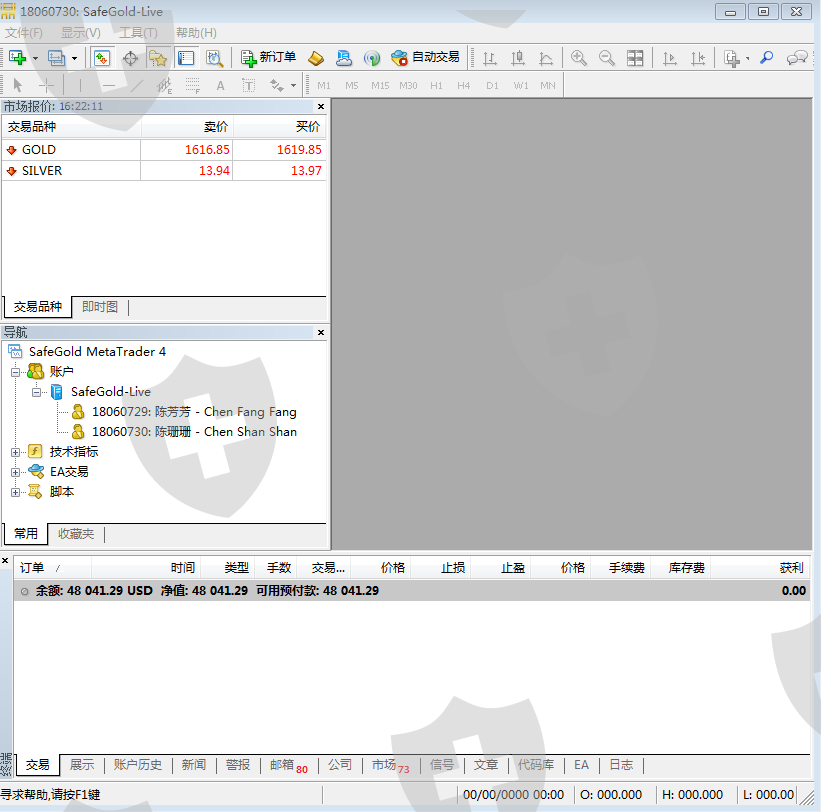821x812 pixels.
Task: Open the Profiles dropdown arrow
Action: 74,58
